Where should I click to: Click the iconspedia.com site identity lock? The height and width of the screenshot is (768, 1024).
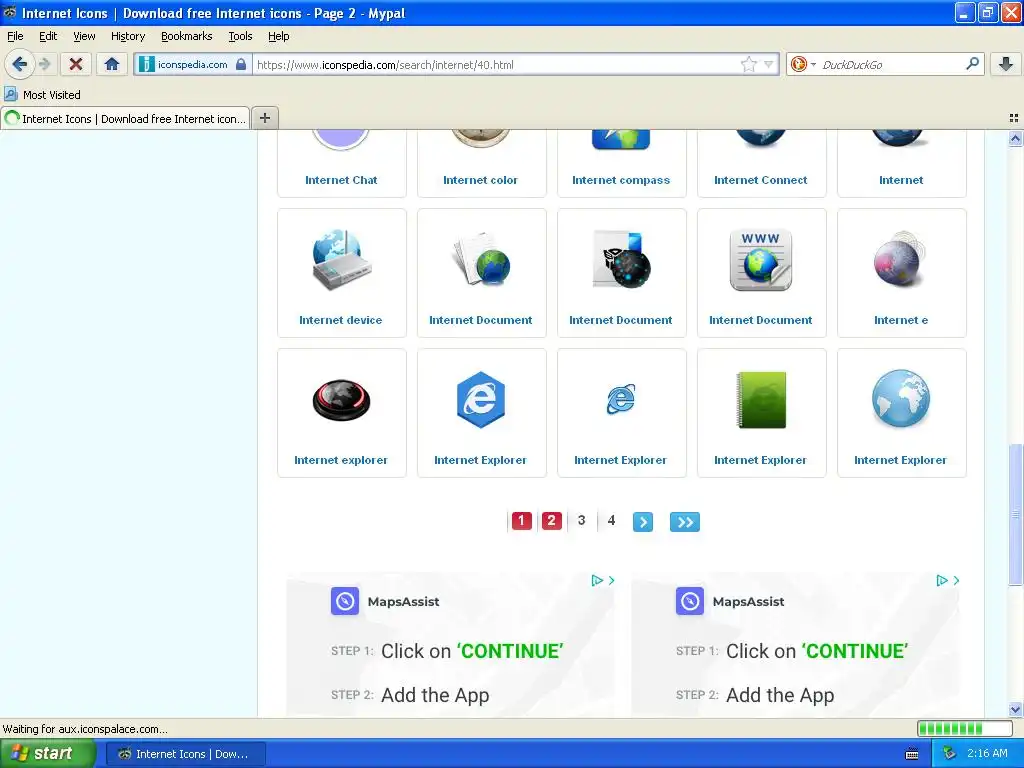(x=241, y=64)
